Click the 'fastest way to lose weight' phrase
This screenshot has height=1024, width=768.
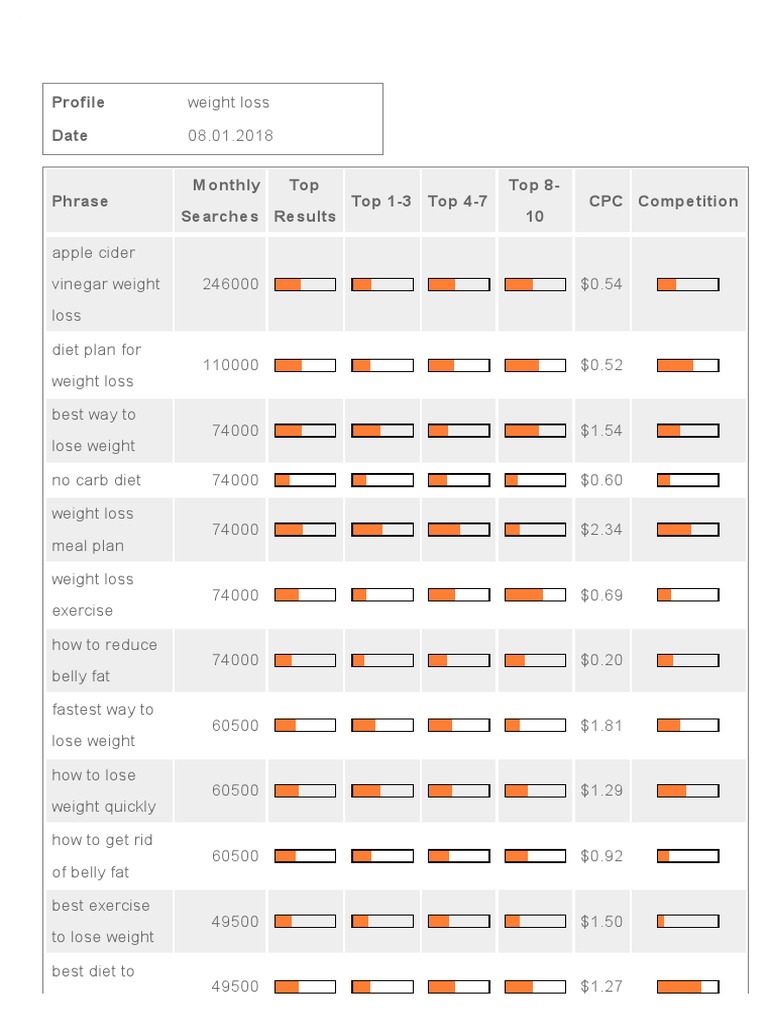click(x=102, y=725)
